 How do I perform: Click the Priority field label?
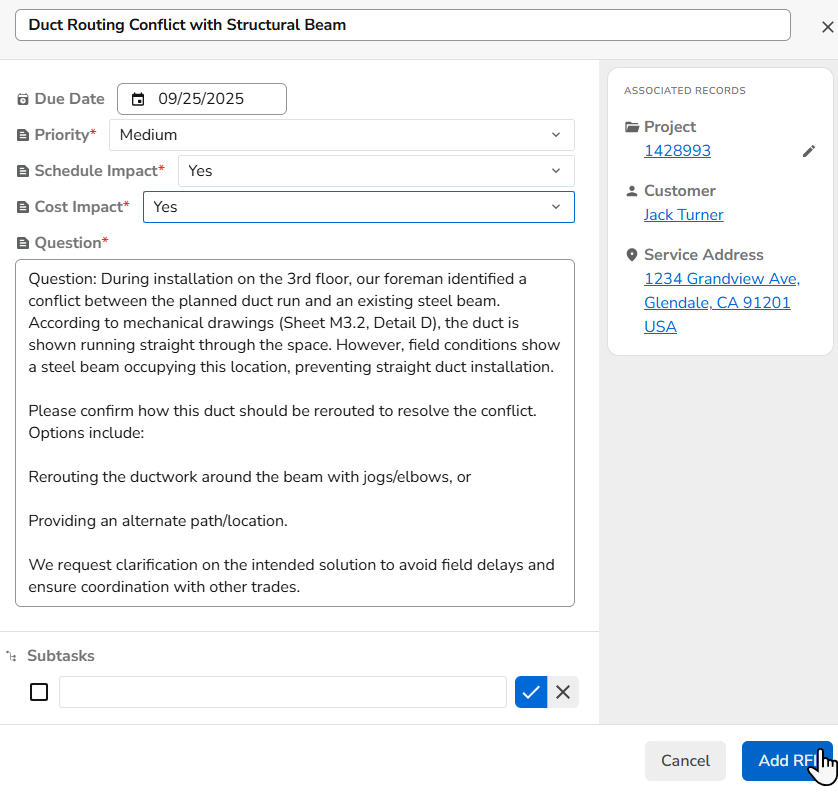point(61,135)
